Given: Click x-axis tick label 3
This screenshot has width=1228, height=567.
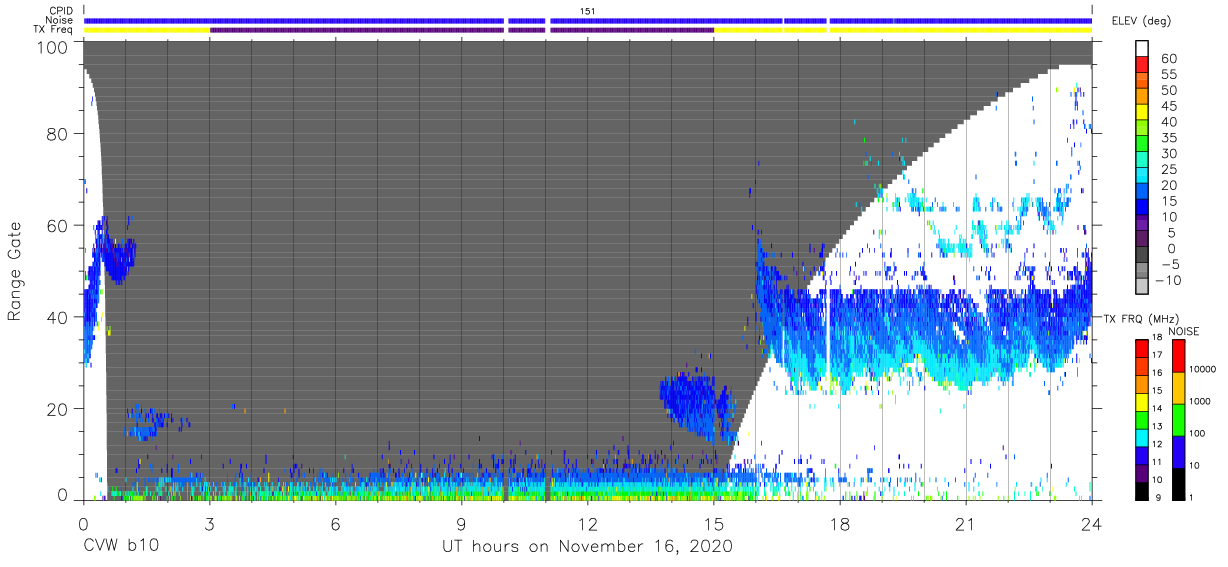Looking at the screenshot, I should click(x=209, y=523).
